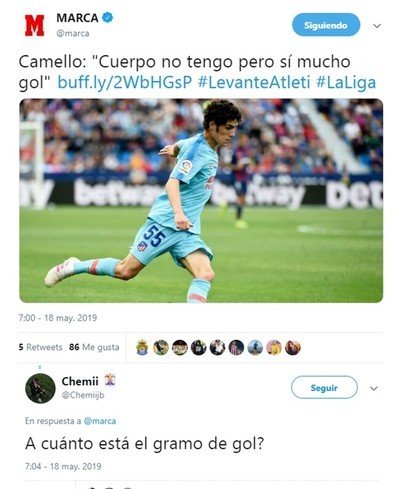Open the second liker avatar in the row

tap(161, 348)
